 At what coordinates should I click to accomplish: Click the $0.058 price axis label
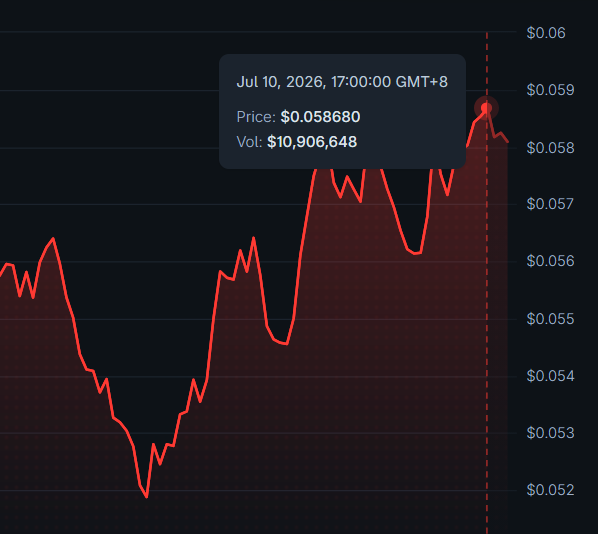pos(550,148)
